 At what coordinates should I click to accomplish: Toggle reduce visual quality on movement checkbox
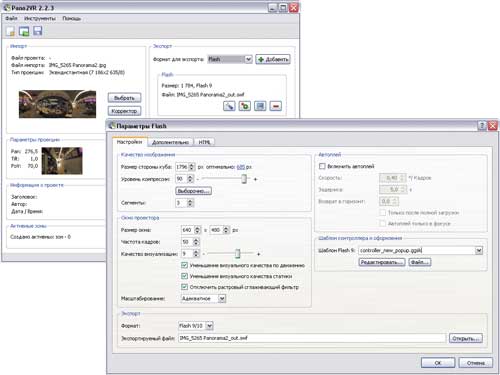coord(184,265)
